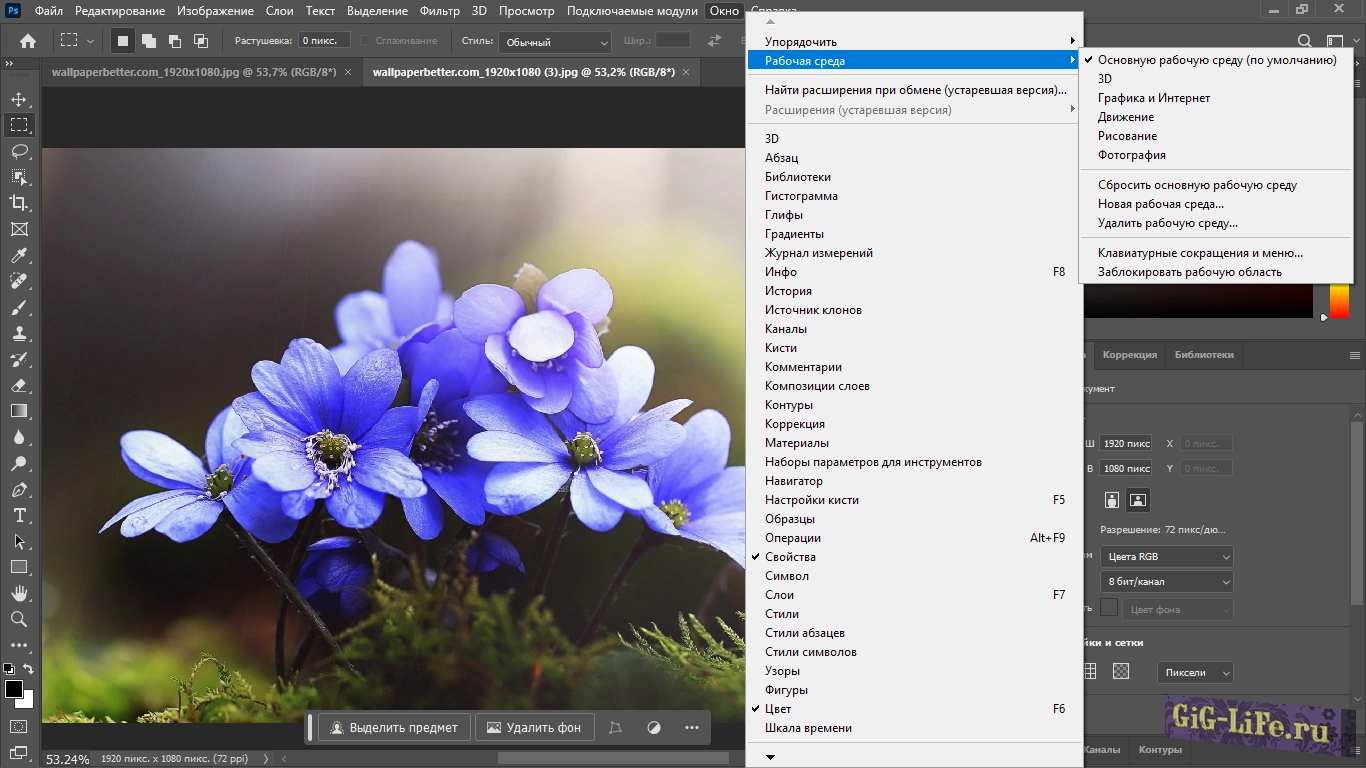Toggle the checked Свойства panel entry
Screen dimensions: 1366x768
point(790,557)
